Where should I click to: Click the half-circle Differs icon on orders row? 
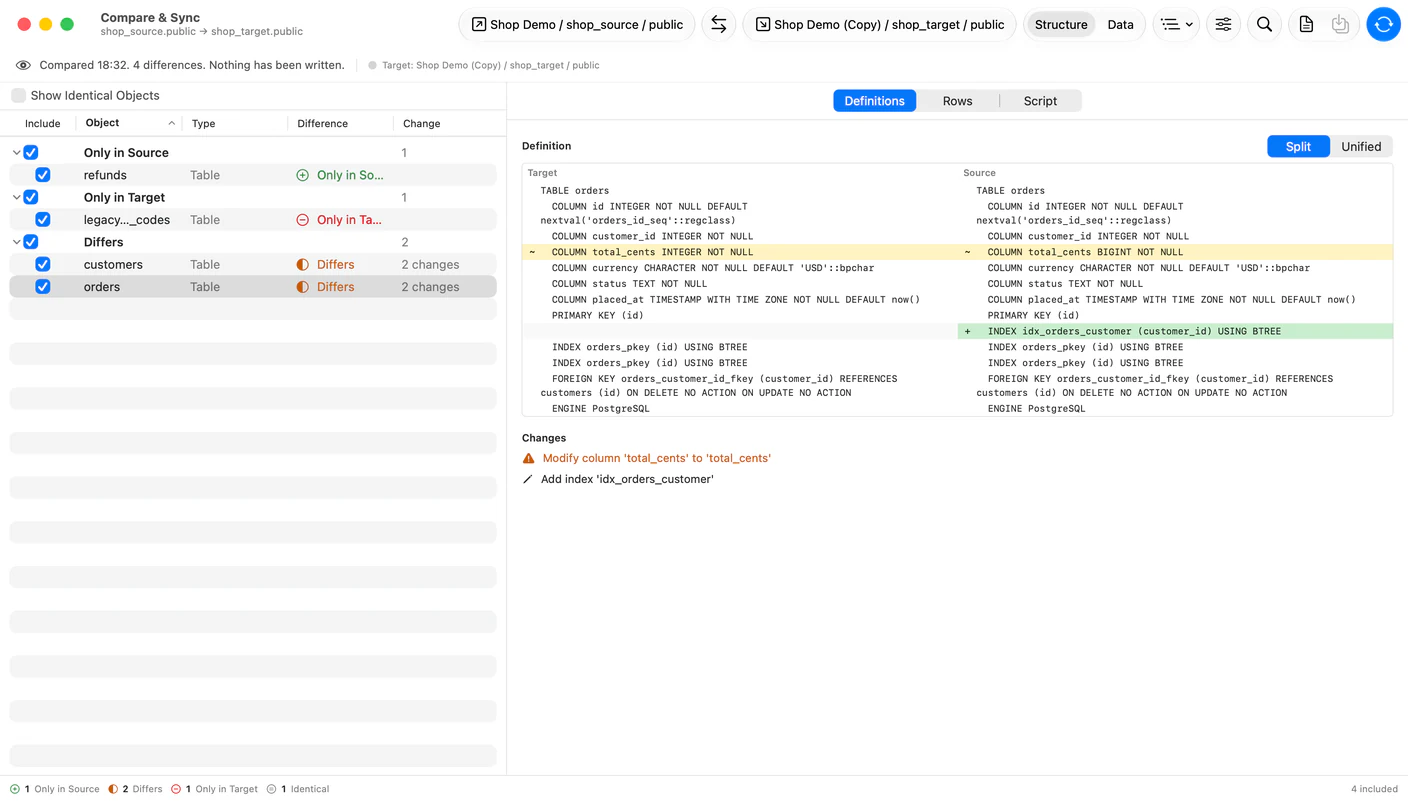click(302, 287)
